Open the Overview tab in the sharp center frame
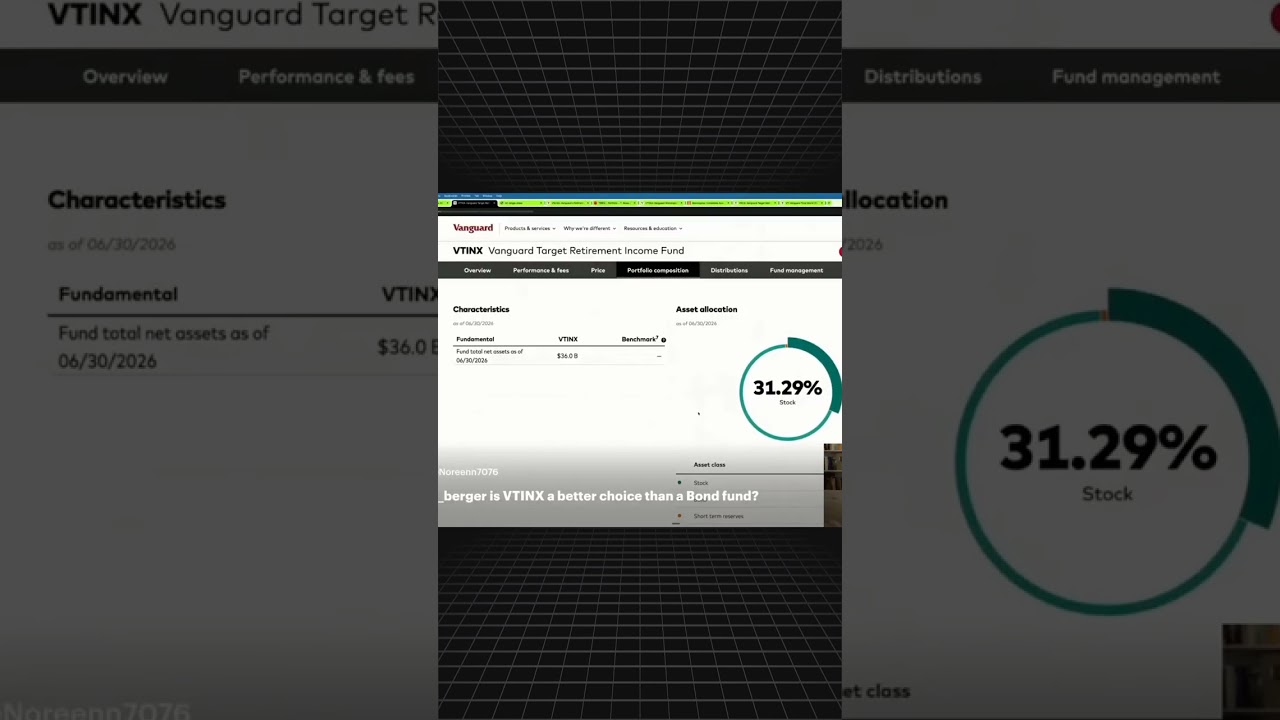The image size is (1280, 720). click(477, 270)
